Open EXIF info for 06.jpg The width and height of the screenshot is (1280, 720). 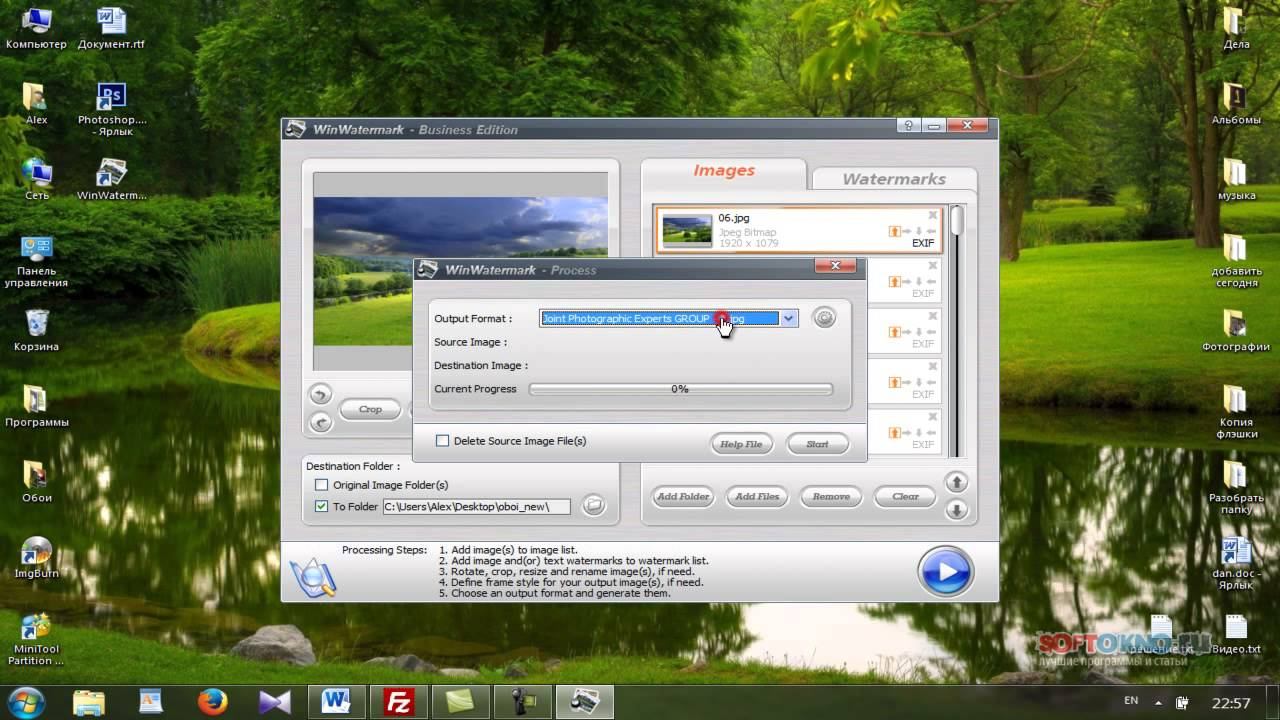[x=923, y=243]
